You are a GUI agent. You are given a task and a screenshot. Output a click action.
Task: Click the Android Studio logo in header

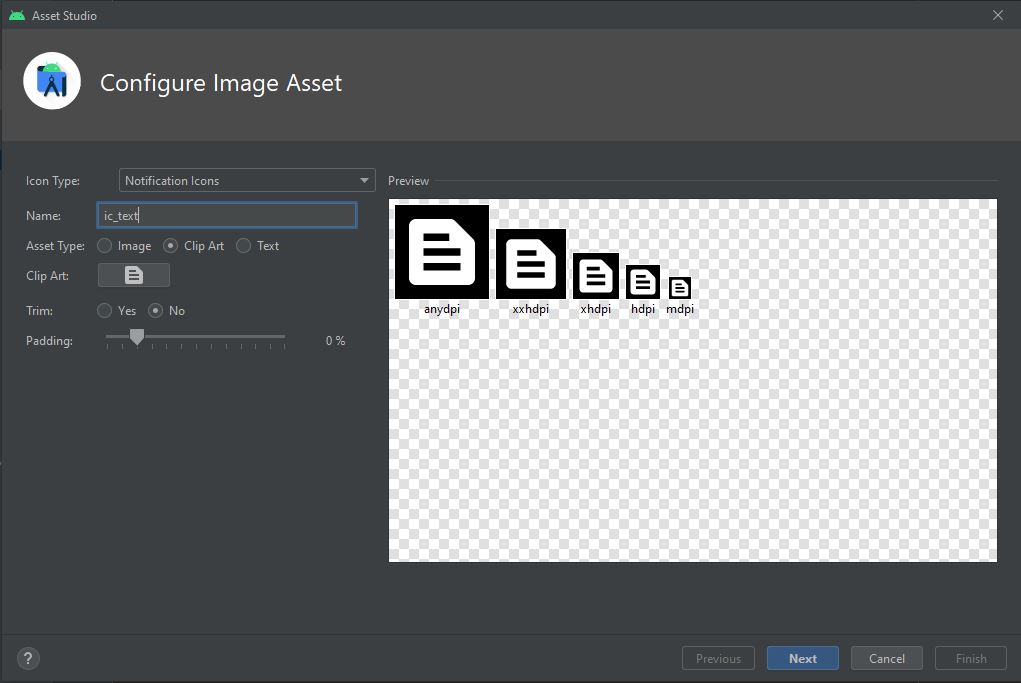click(x=52, y=81)
